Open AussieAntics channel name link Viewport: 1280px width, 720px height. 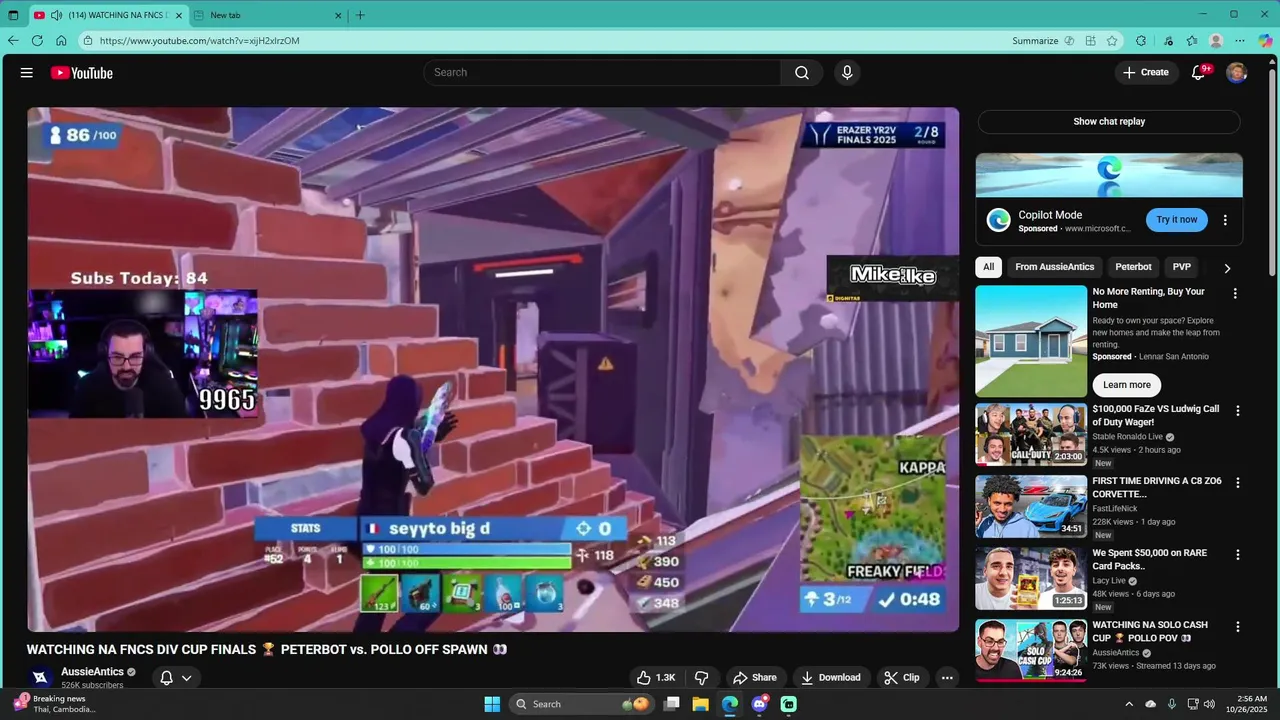click(x=92, y=672)
